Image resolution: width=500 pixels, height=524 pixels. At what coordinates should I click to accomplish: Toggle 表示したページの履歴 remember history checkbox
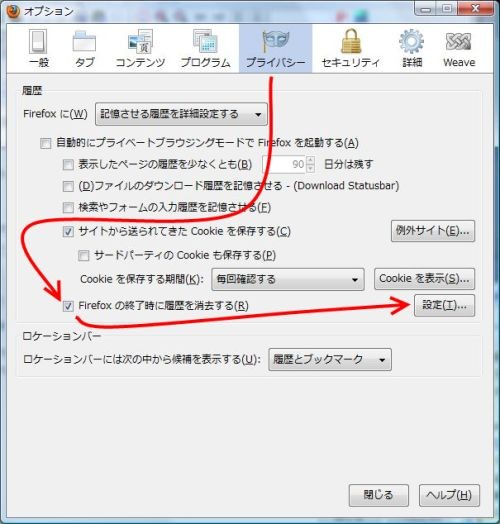coord(68,165)
